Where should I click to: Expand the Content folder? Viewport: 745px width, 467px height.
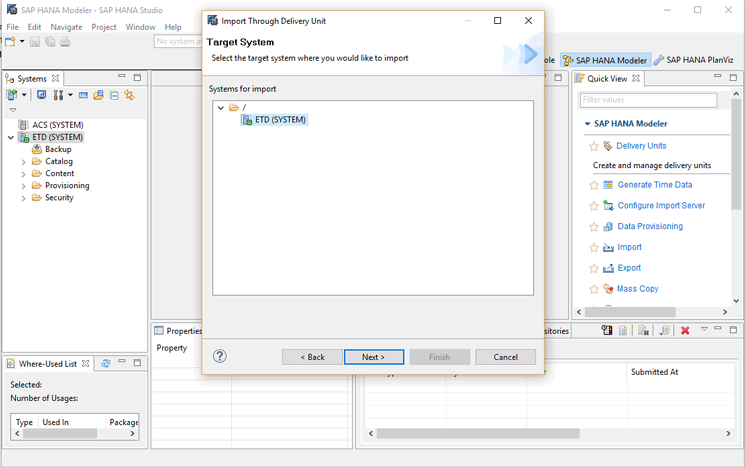23,174
